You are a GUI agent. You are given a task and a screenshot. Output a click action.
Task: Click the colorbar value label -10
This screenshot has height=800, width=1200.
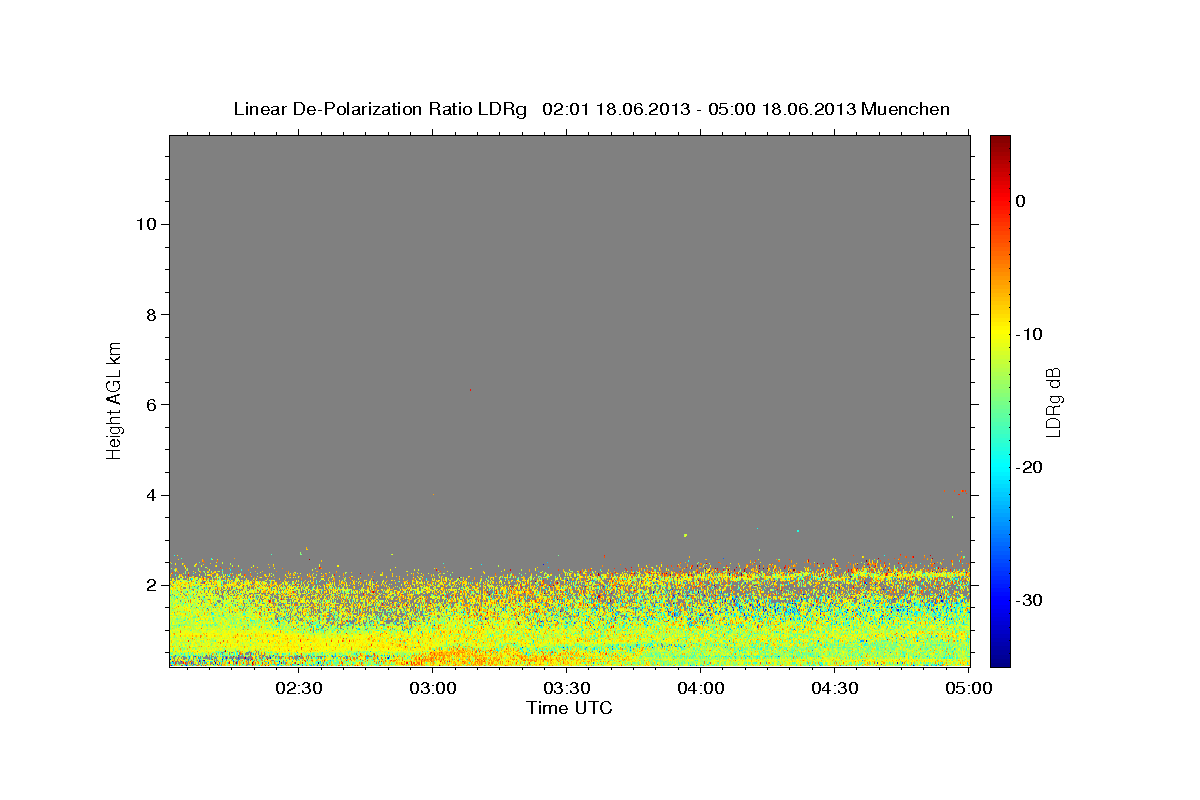tap(1030, 334)
